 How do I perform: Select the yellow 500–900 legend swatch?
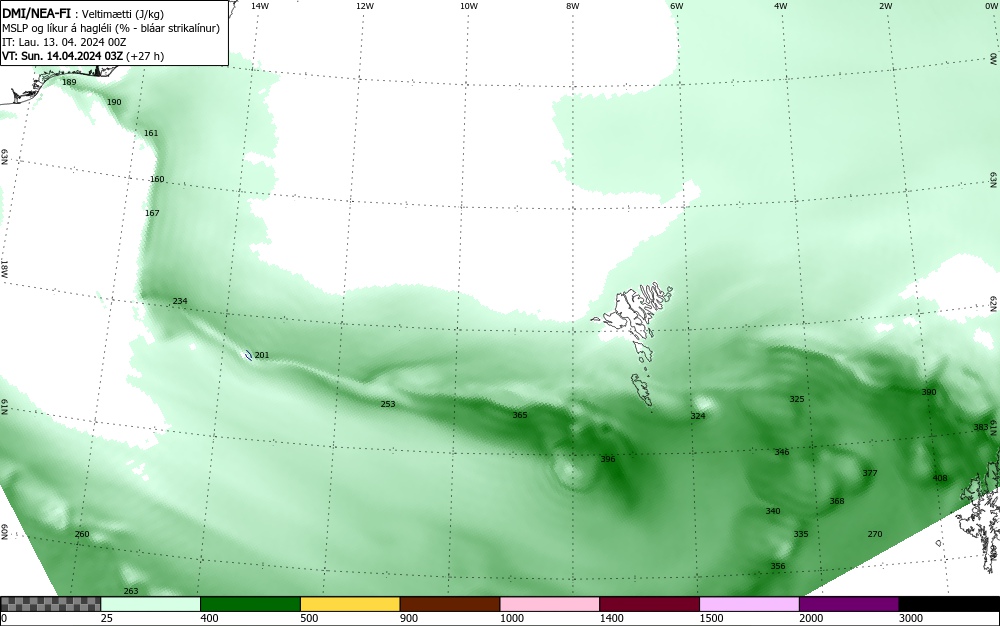(x=350, y=604)
